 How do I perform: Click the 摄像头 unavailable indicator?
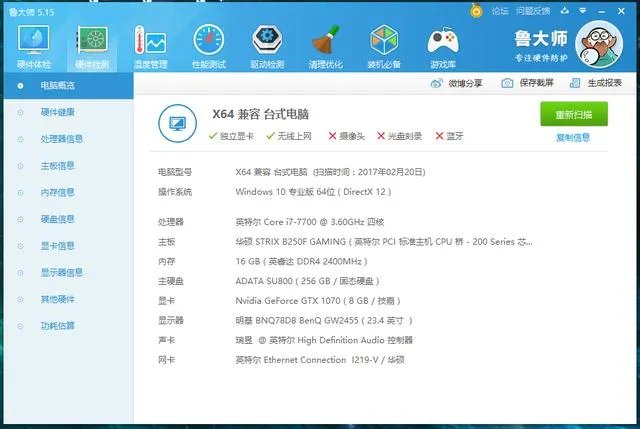[347, 136]
